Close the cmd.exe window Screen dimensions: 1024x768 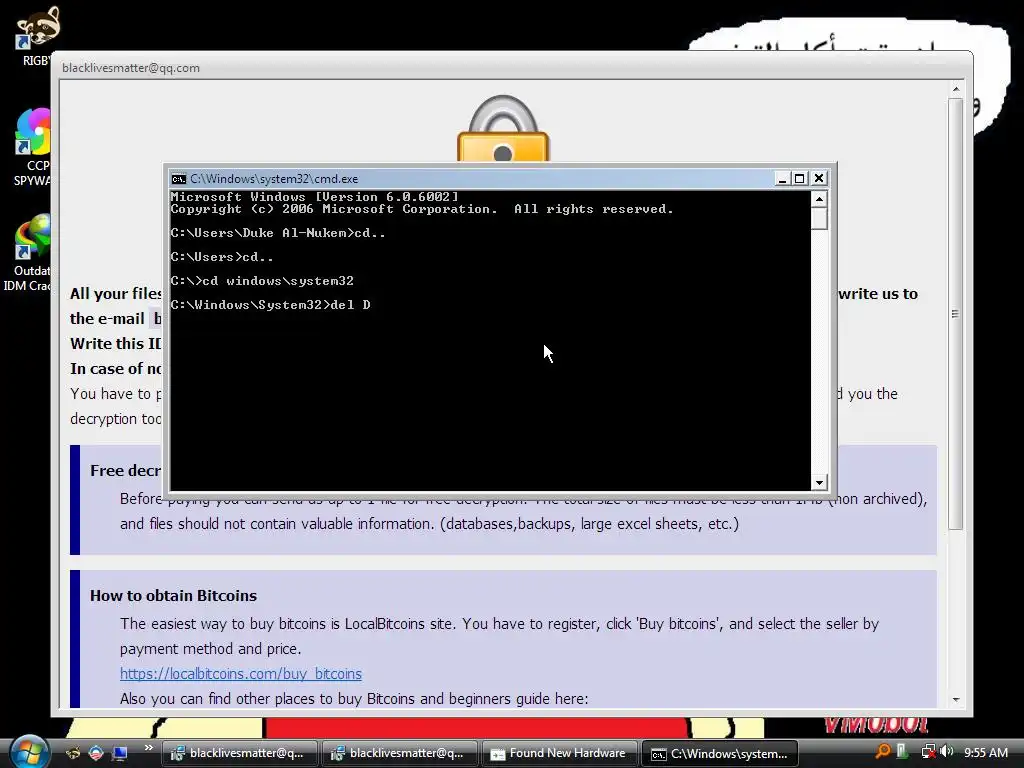tap(819, 178)
